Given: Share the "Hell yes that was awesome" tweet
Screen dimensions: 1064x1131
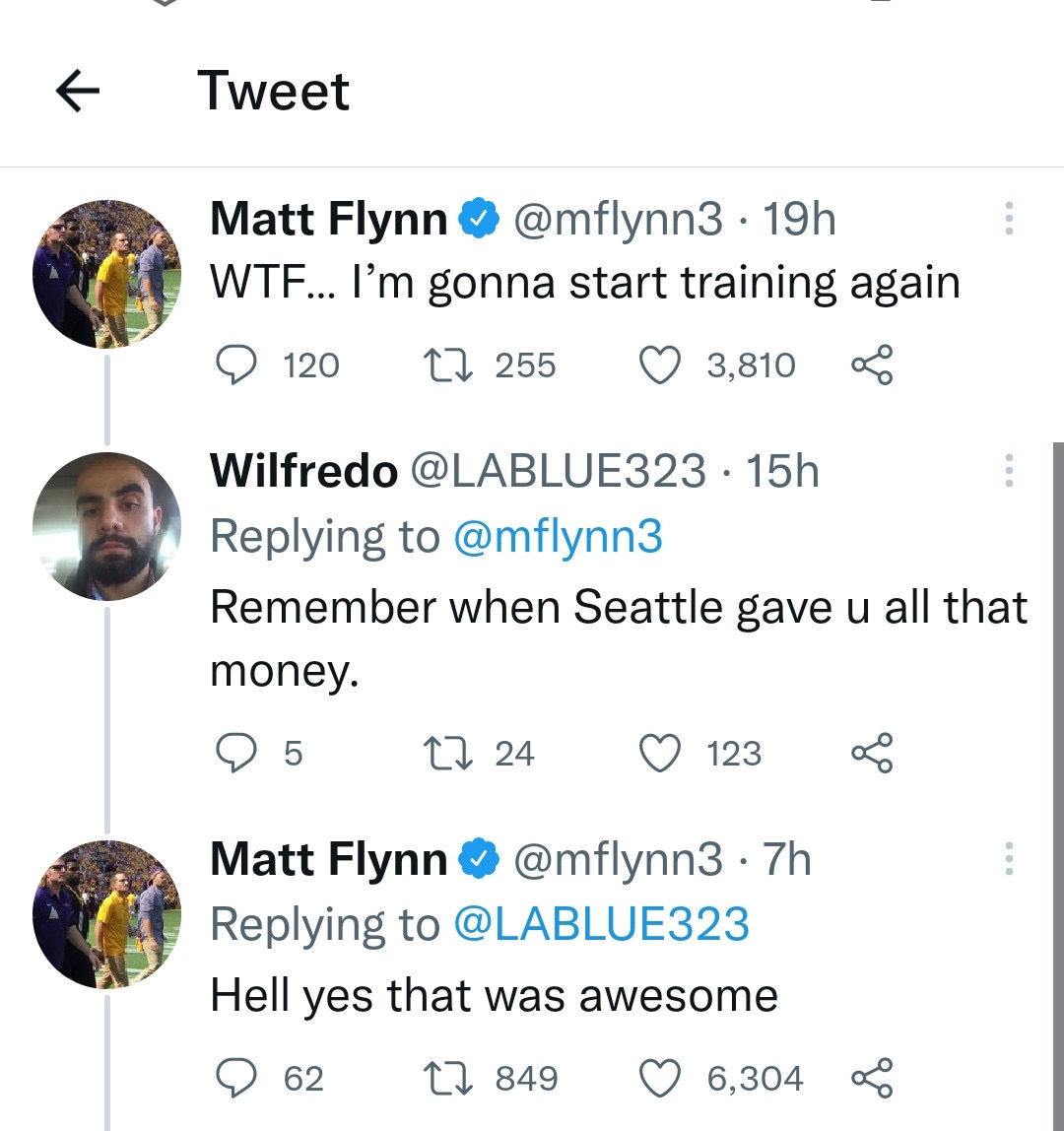Looking at the screenshot, I should [x=872, y=1078].
